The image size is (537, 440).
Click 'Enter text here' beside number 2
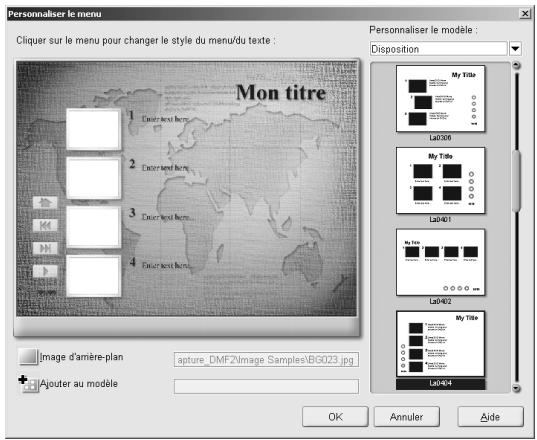click(166, 168)
